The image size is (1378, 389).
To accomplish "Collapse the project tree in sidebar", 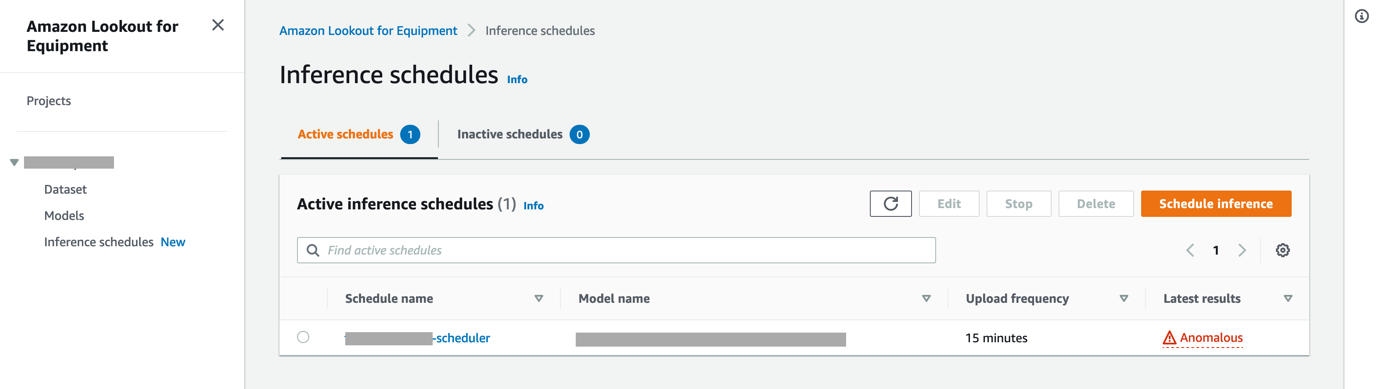I will pyautogui.click(x=14, y=162).
